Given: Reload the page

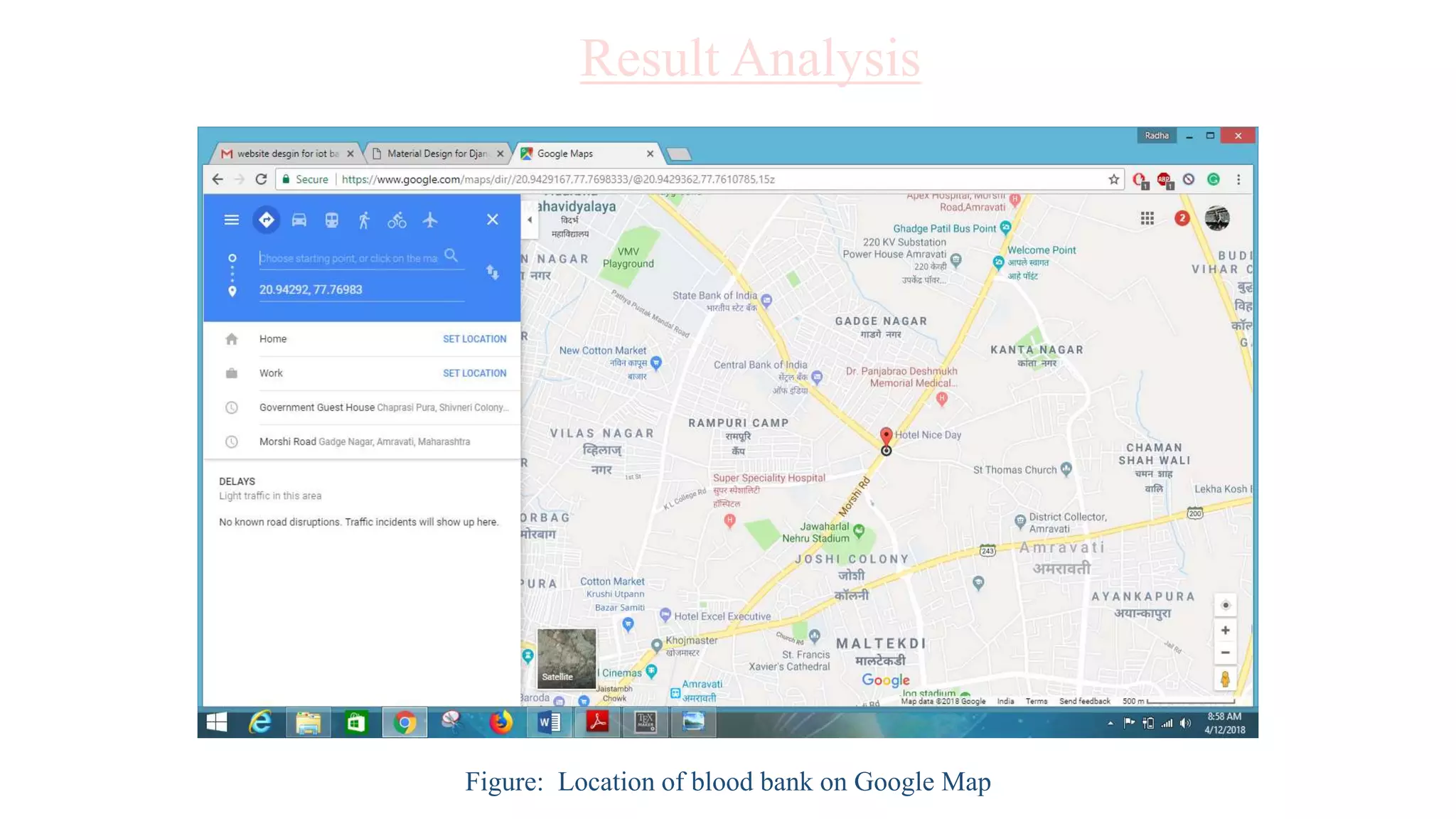Looking at the screenshot, I should (x=261, y=180).
